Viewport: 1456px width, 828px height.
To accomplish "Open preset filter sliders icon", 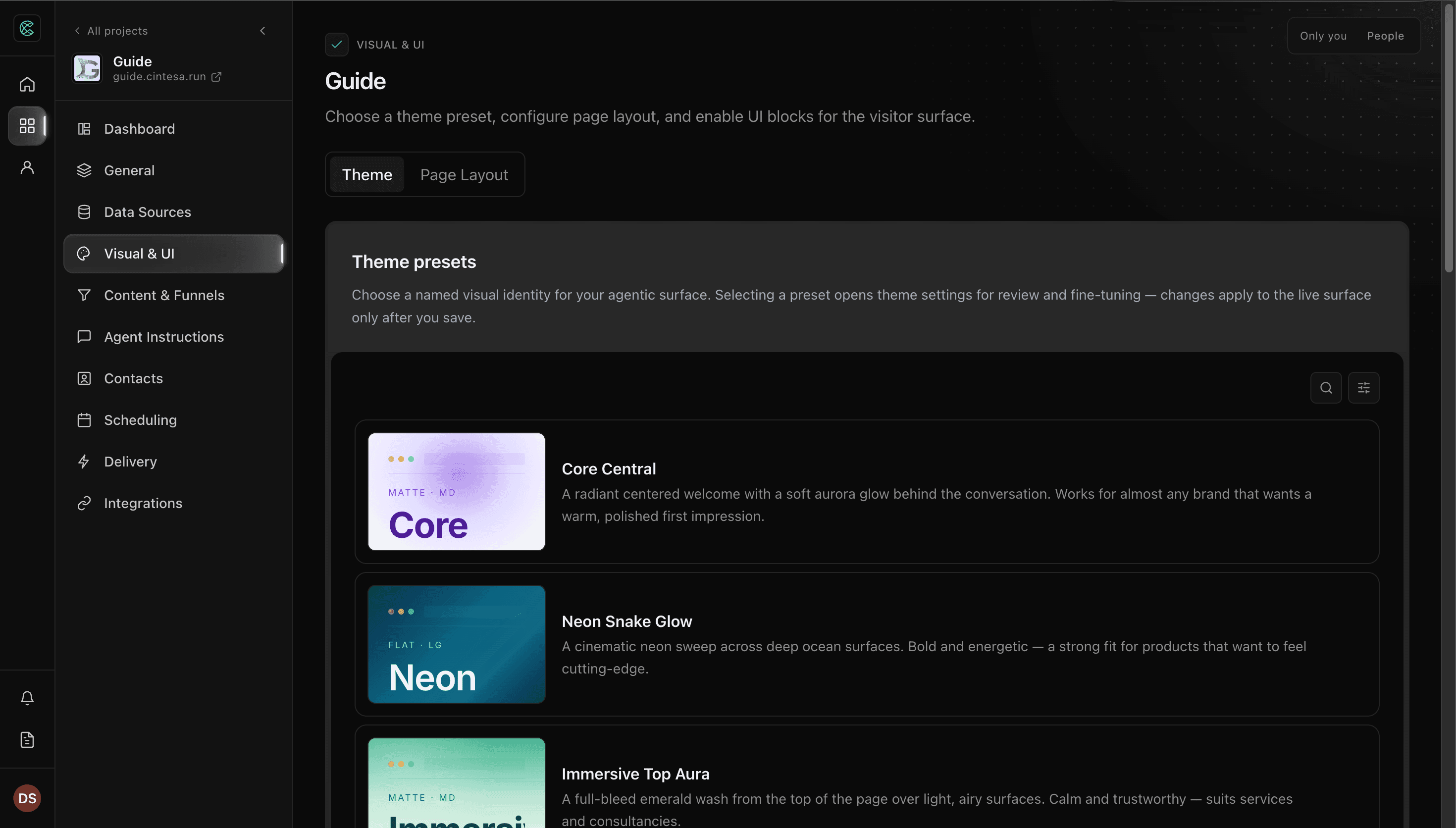I will tap(1363, 388).
